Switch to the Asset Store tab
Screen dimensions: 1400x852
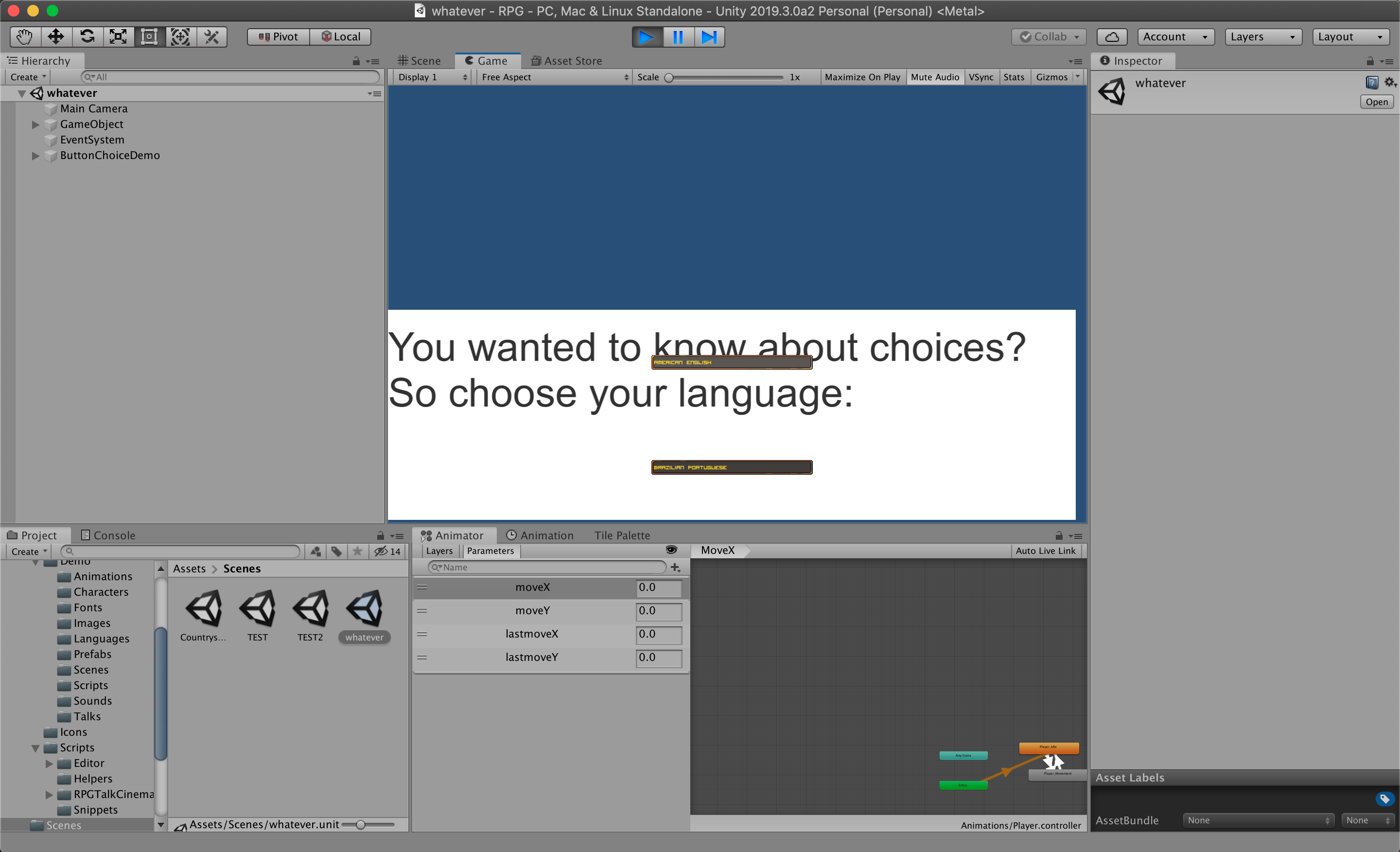(566, 61)
